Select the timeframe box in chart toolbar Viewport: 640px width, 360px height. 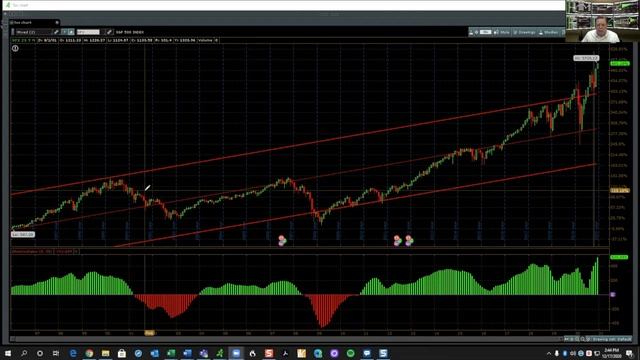click(485, 32)
